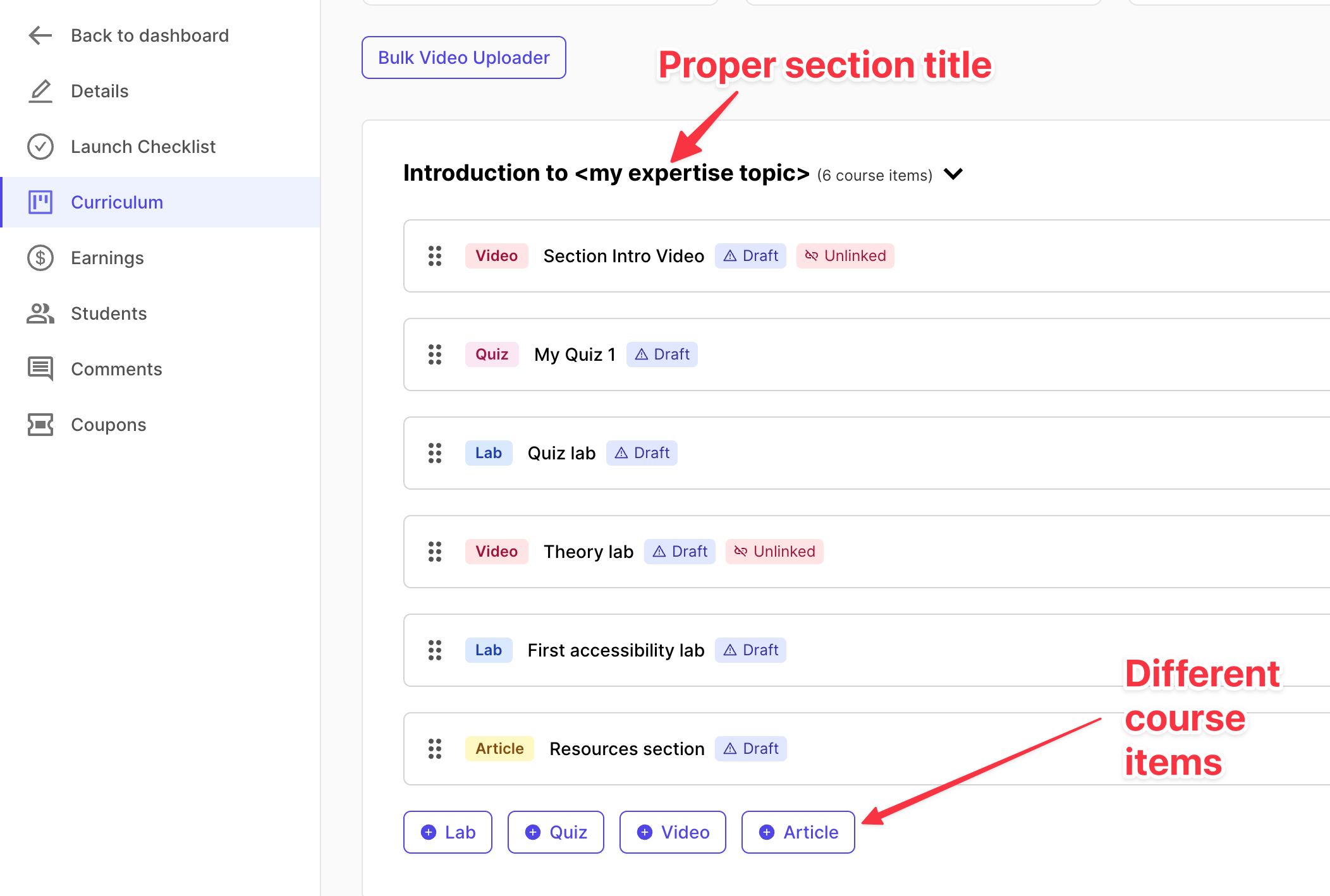Click the Unlinked badge on Theory lab

(x=774, y=552)
